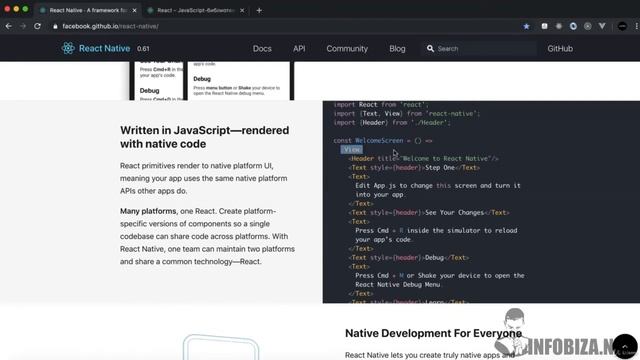This screenshot has height=360, width=640.
Task: Open the Chrome three-dot menu
Action: [636, 26]
